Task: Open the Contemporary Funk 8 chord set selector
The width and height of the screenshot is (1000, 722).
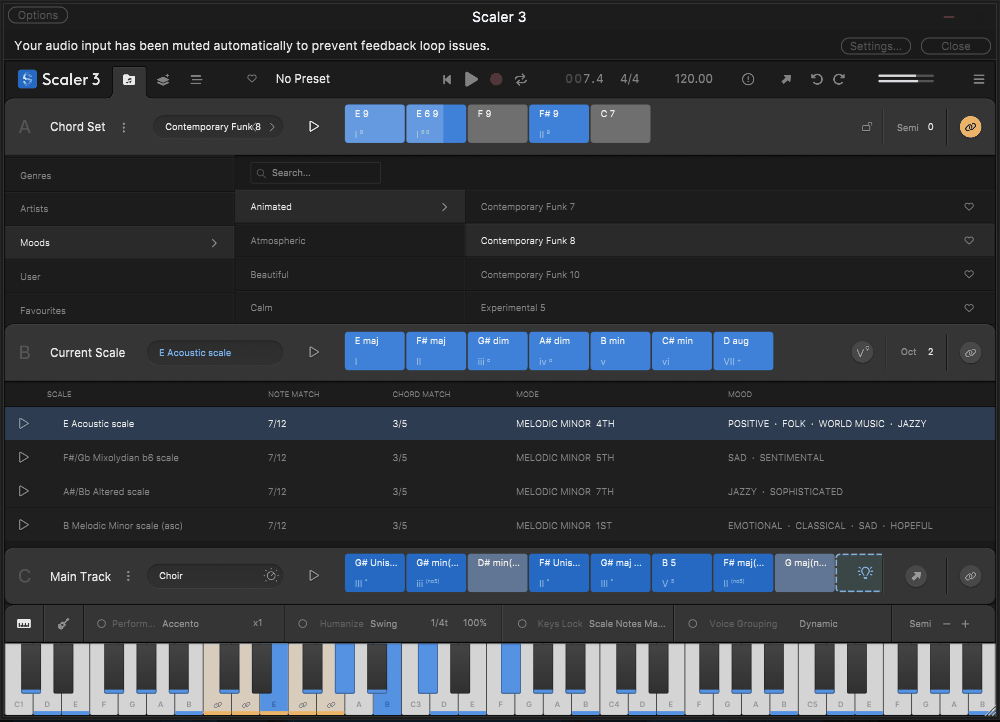Action: pyautogui.click(x=217, y=127)
